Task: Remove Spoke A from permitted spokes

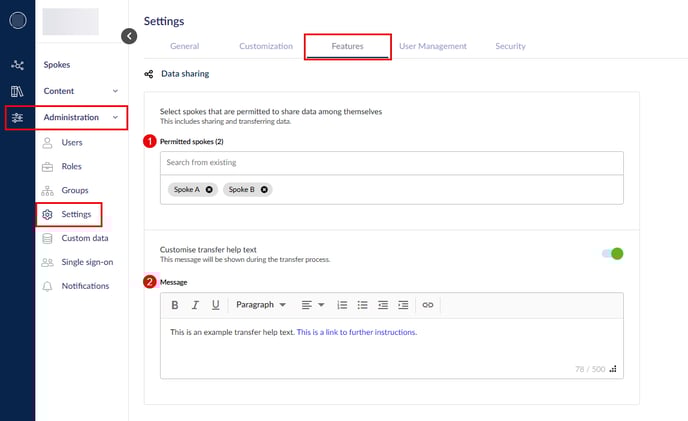Action: click(209, 189)
